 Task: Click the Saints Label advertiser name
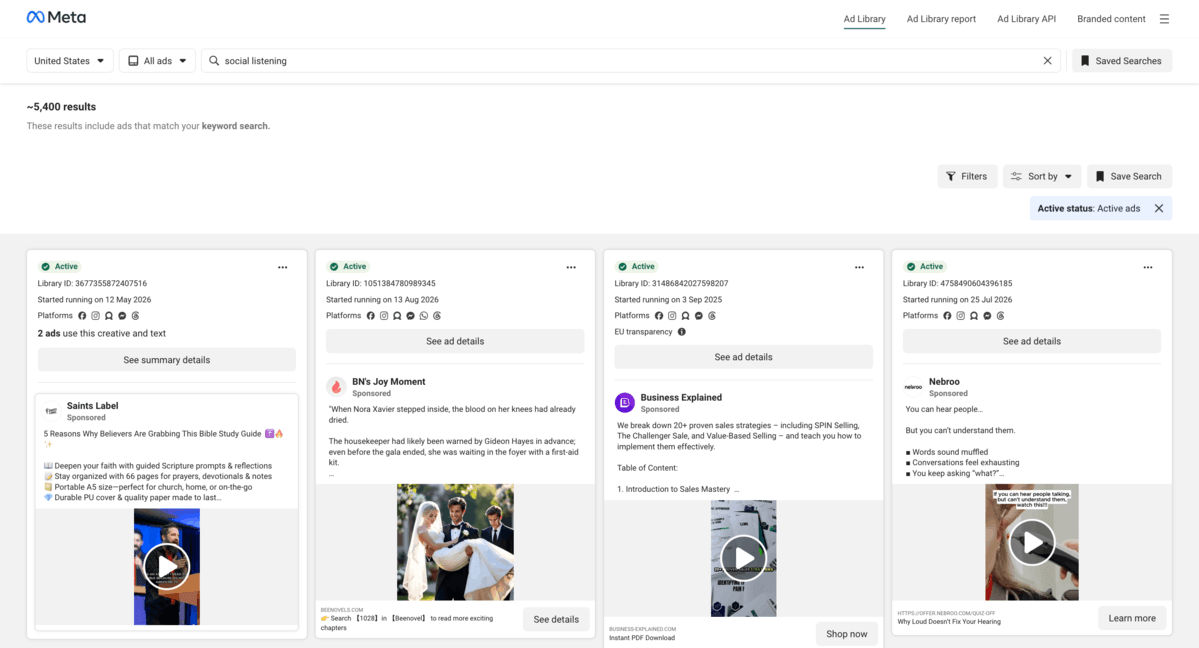pos(92,405)
